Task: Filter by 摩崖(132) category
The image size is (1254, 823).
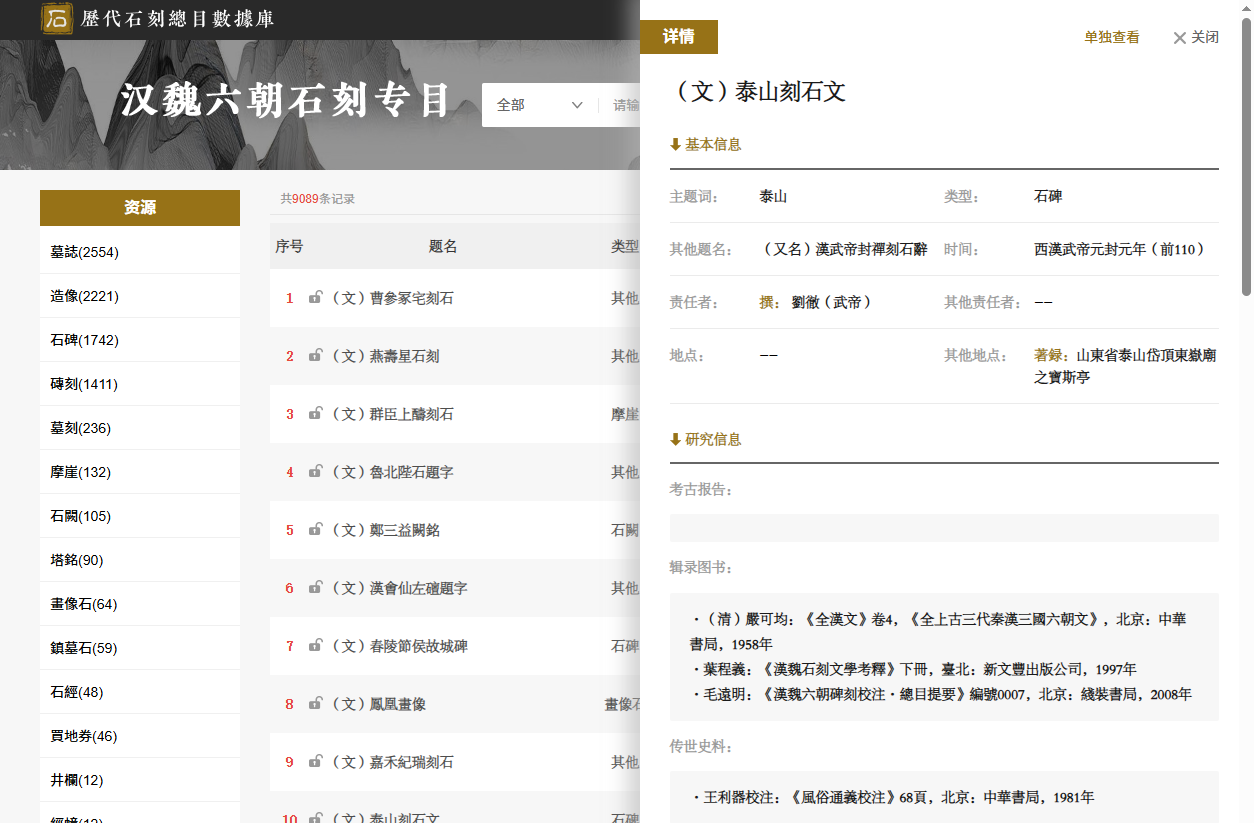Action: click(x=140, y=472)
